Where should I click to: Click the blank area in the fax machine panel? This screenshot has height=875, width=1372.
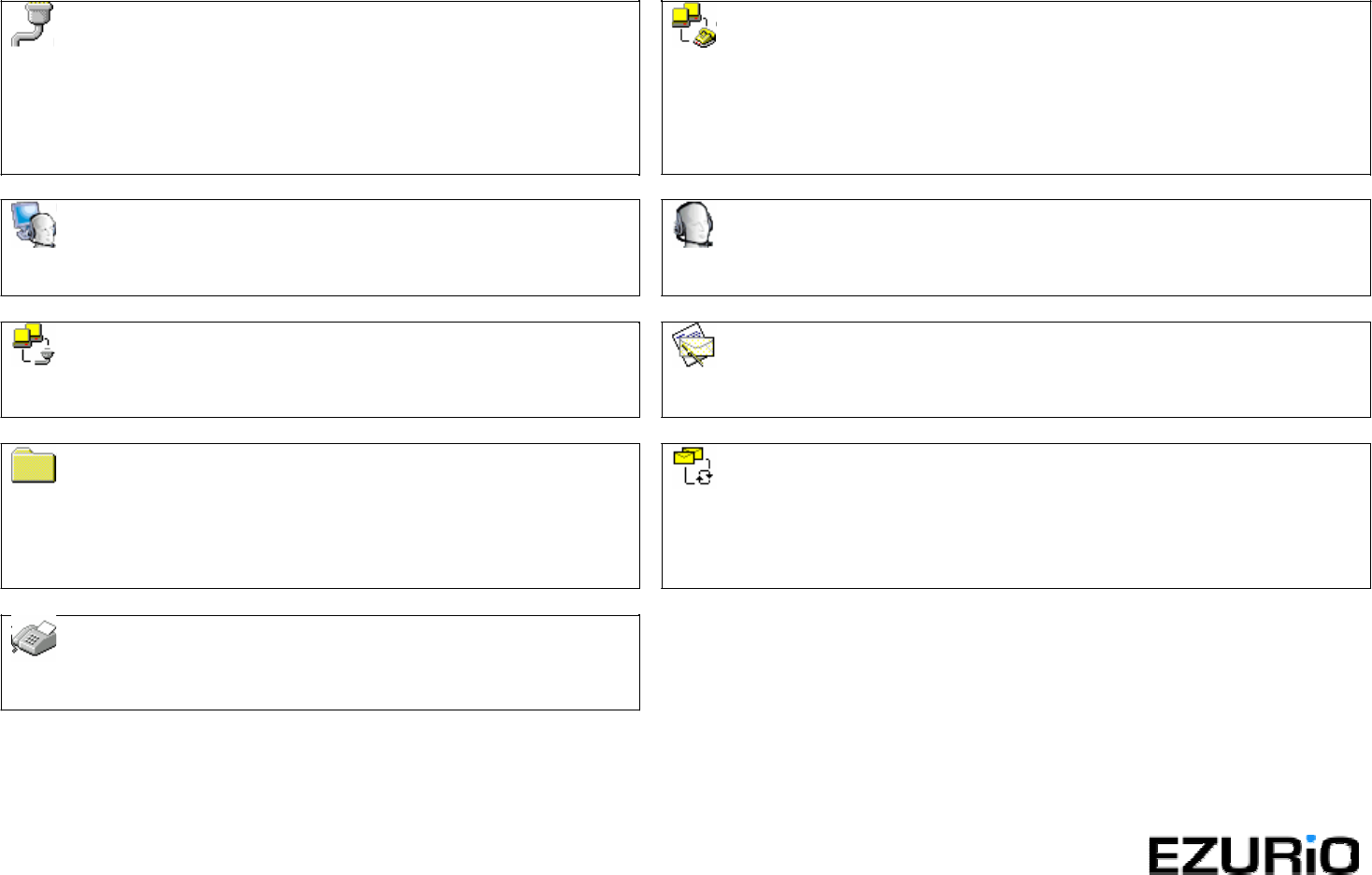click(321, 663)
